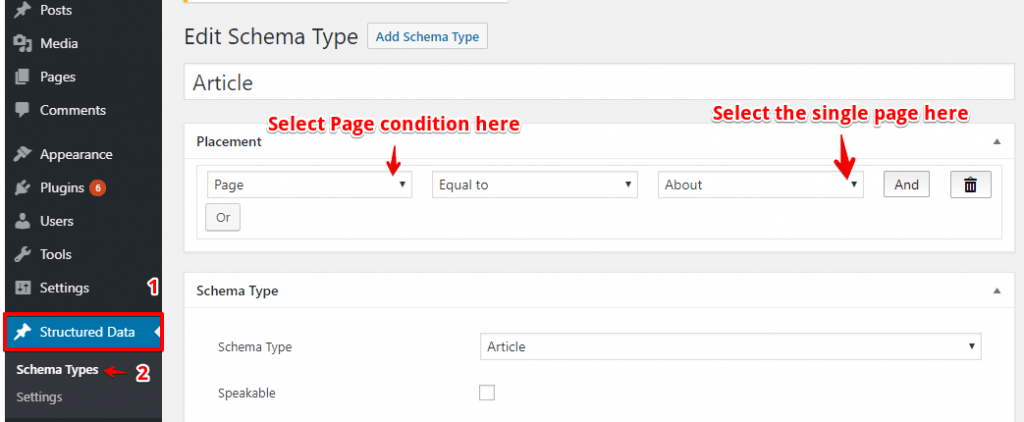Open the Schema Type Article dropdown
1024x422 pixels.
(x=731, y=347)
